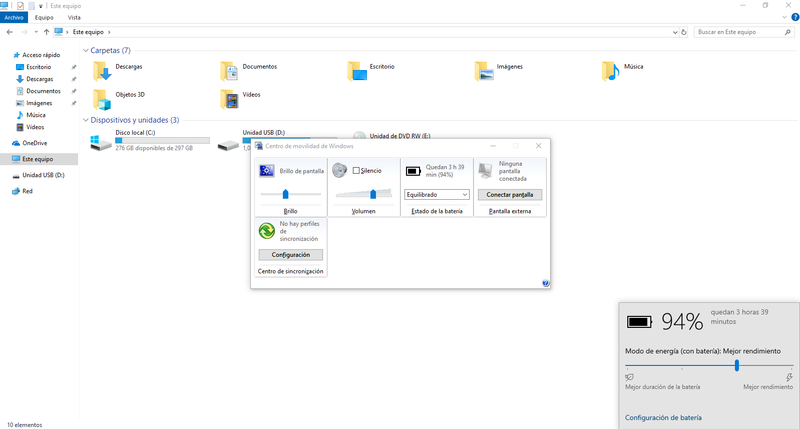Select Acceso rápido in navigation pane
Screen dimensions: 800x429
point(41,55)
